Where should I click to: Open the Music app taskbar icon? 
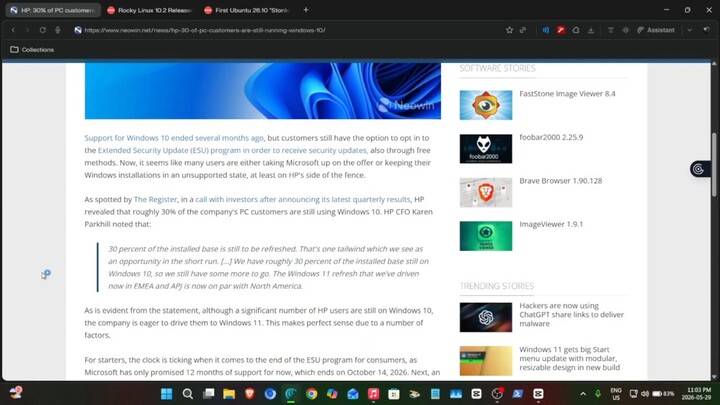point(373,394)
